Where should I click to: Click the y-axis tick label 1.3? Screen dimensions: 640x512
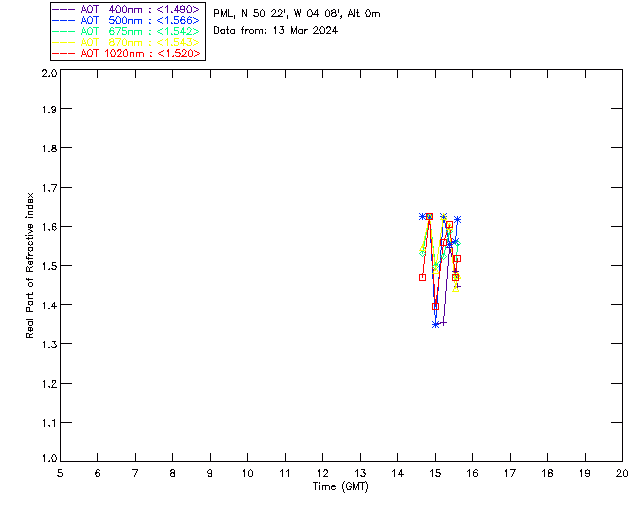pos(49,344)
